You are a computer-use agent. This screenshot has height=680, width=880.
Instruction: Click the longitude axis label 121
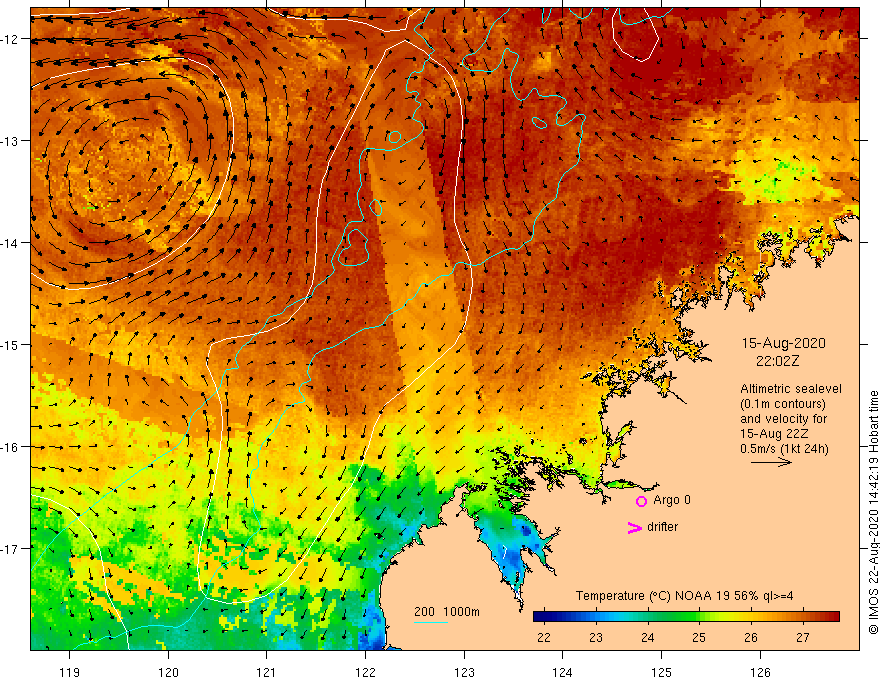click(267, 672)
